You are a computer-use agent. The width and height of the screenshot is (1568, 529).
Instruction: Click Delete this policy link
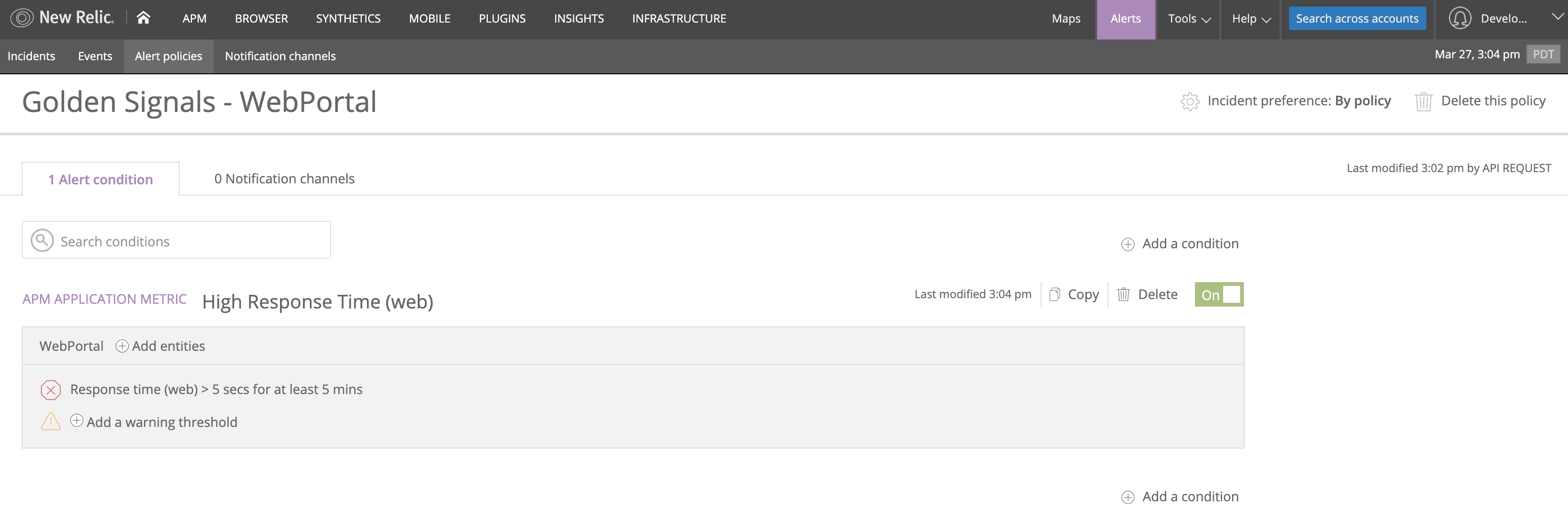[1493, 101]
